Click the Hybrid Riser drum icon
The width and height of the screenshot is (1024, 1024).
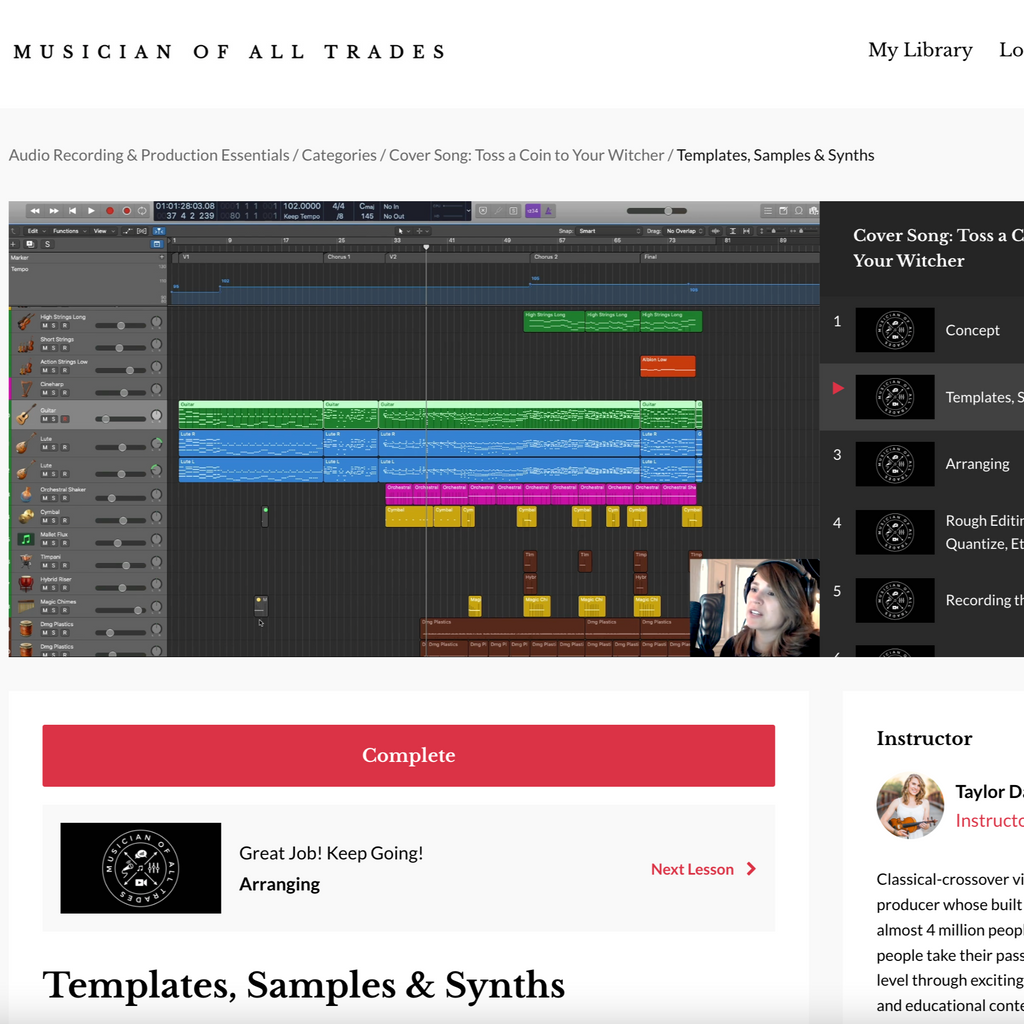pos(26,583)
